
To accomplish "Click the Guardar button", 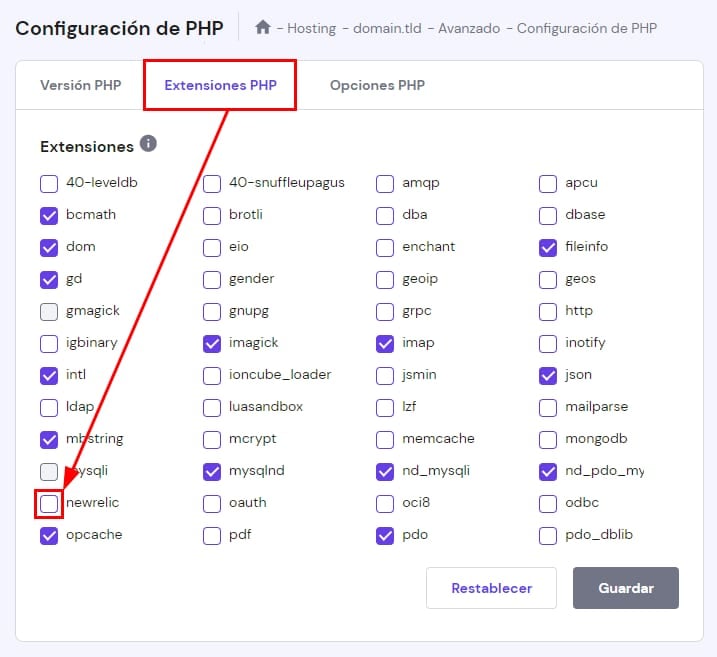I will pyautogui.click(x=626, y=588).
